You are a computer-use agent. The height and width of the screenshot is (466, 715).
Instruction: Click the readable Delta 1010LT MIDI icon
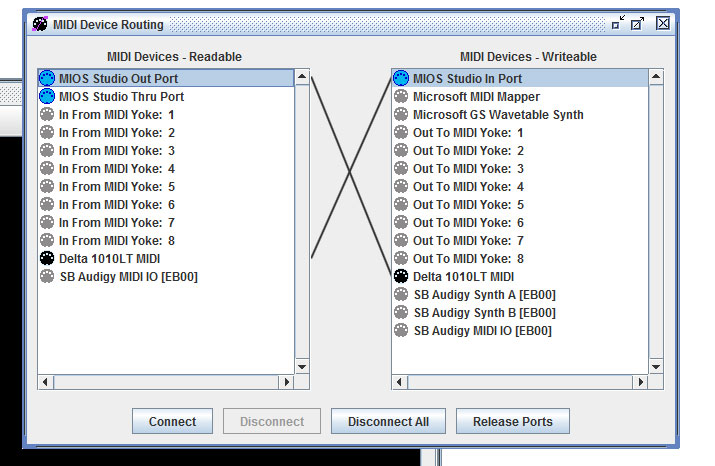point(46,258)
